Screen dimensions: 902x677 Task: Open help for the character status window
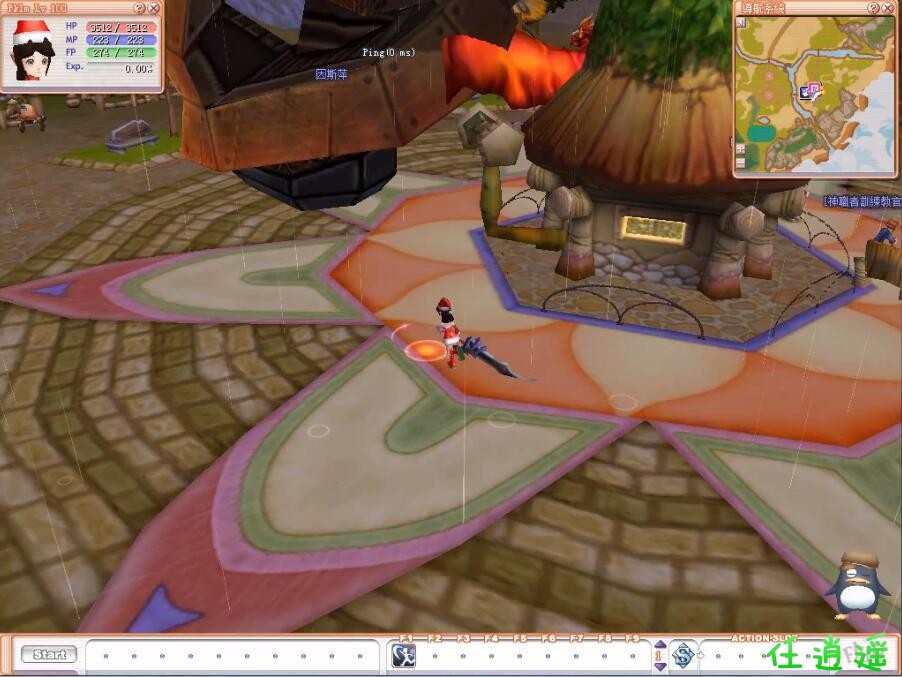[139, 8]
